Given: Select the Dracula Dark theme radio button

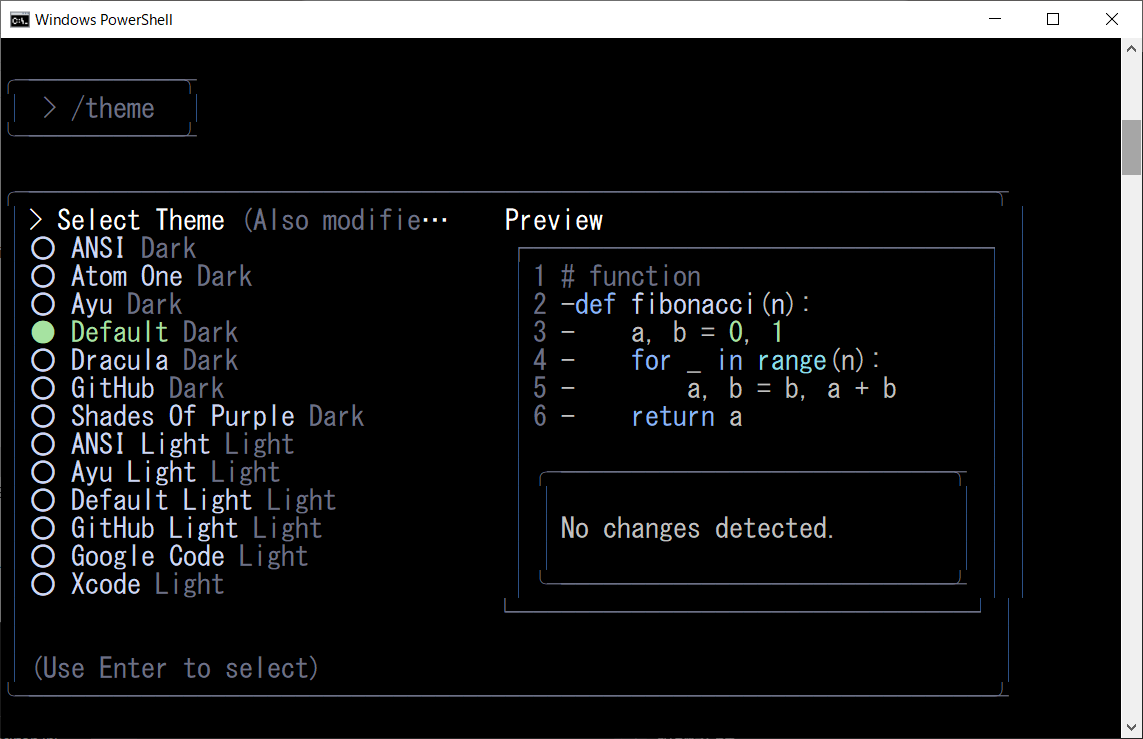Looking at the screenshot, I should point(43,360).
